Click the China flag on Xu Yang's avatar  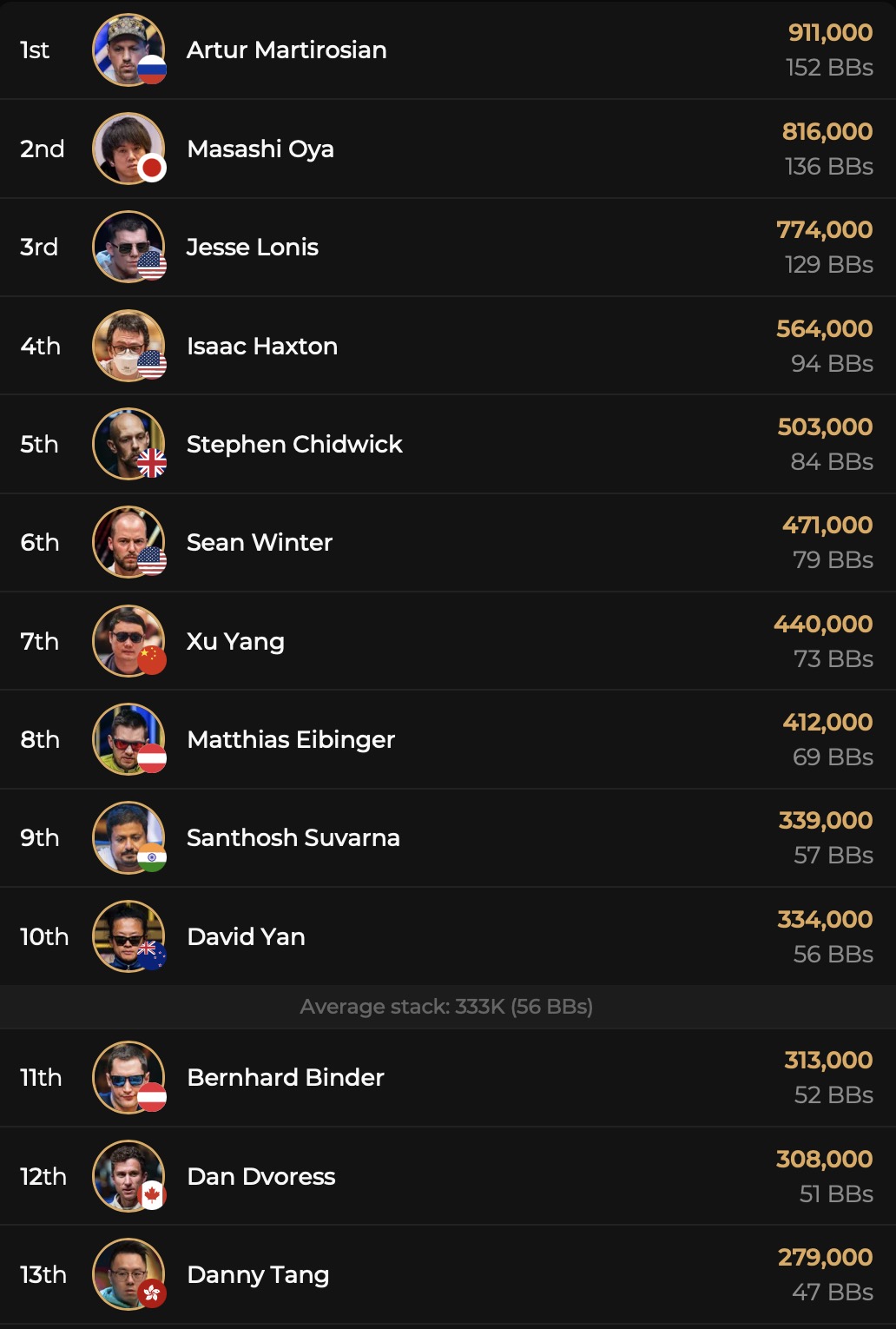[152, 660]
